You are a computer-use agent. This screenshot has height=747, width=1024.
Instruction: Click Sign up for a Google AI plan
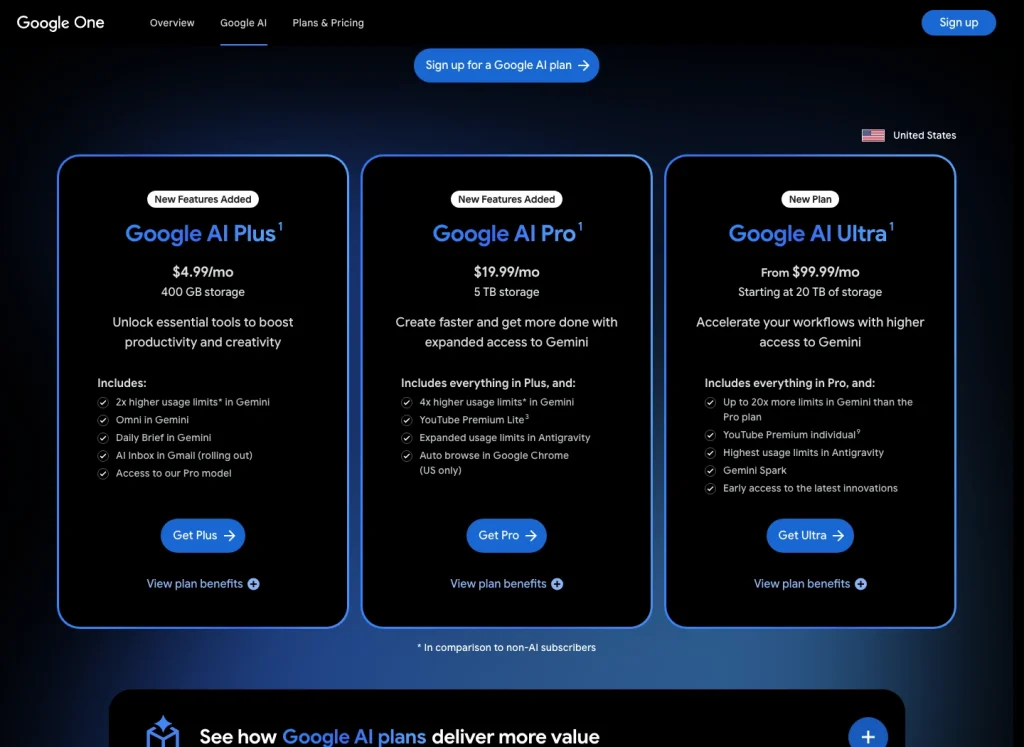pyautogui.click(x=506, y=65)
